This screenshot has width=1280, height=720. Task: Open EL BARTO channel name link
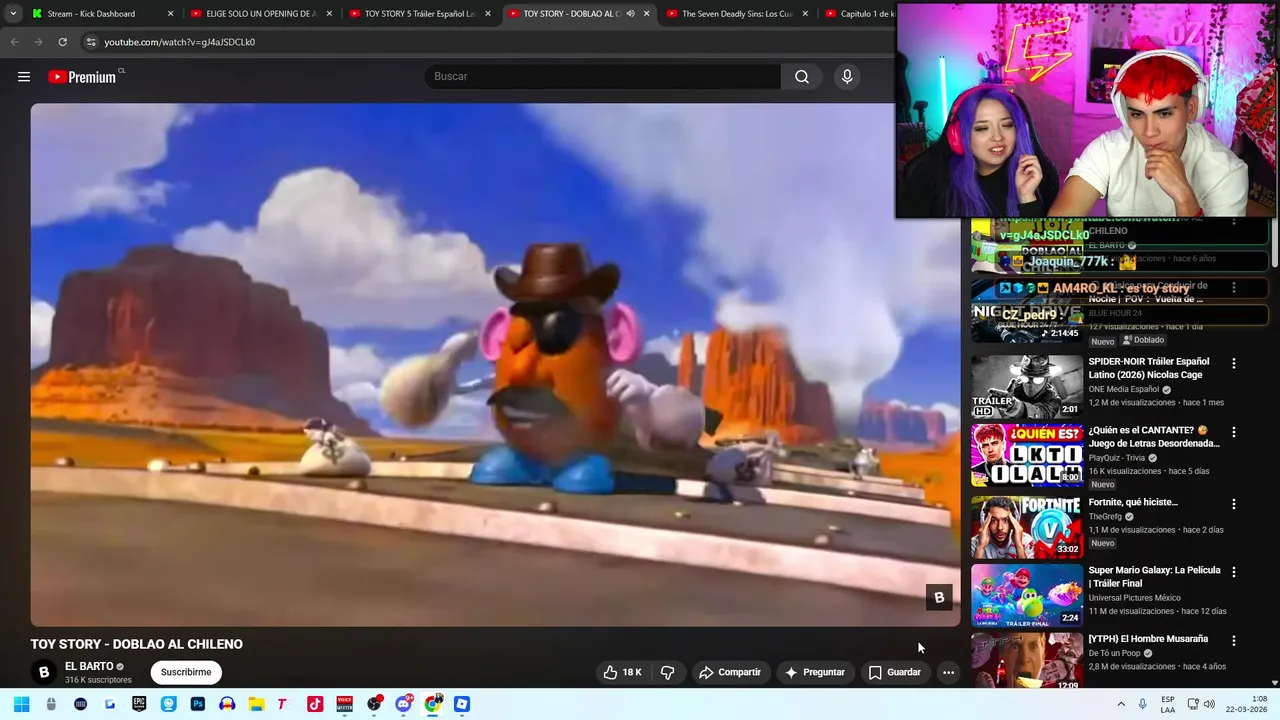[x=89, y=666]
